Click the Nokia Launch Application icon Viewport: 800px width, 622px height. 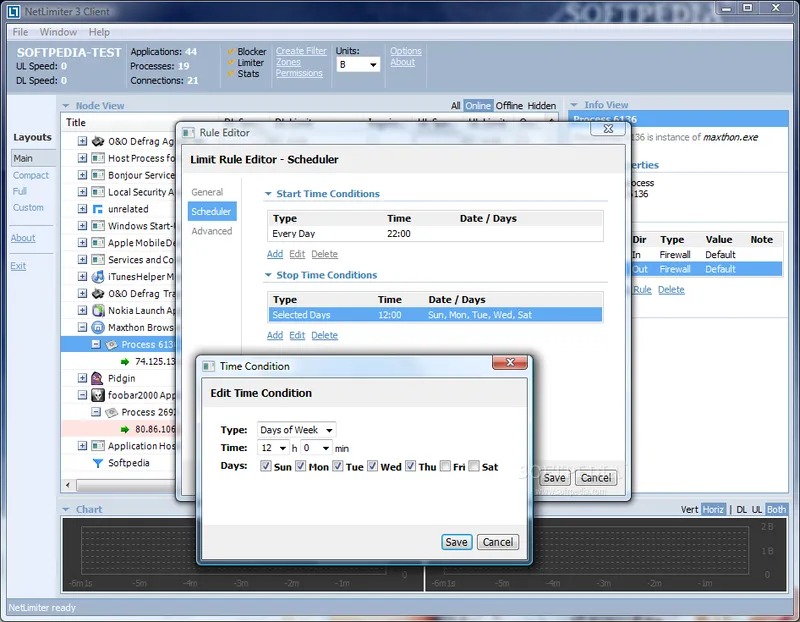[98, 310]
